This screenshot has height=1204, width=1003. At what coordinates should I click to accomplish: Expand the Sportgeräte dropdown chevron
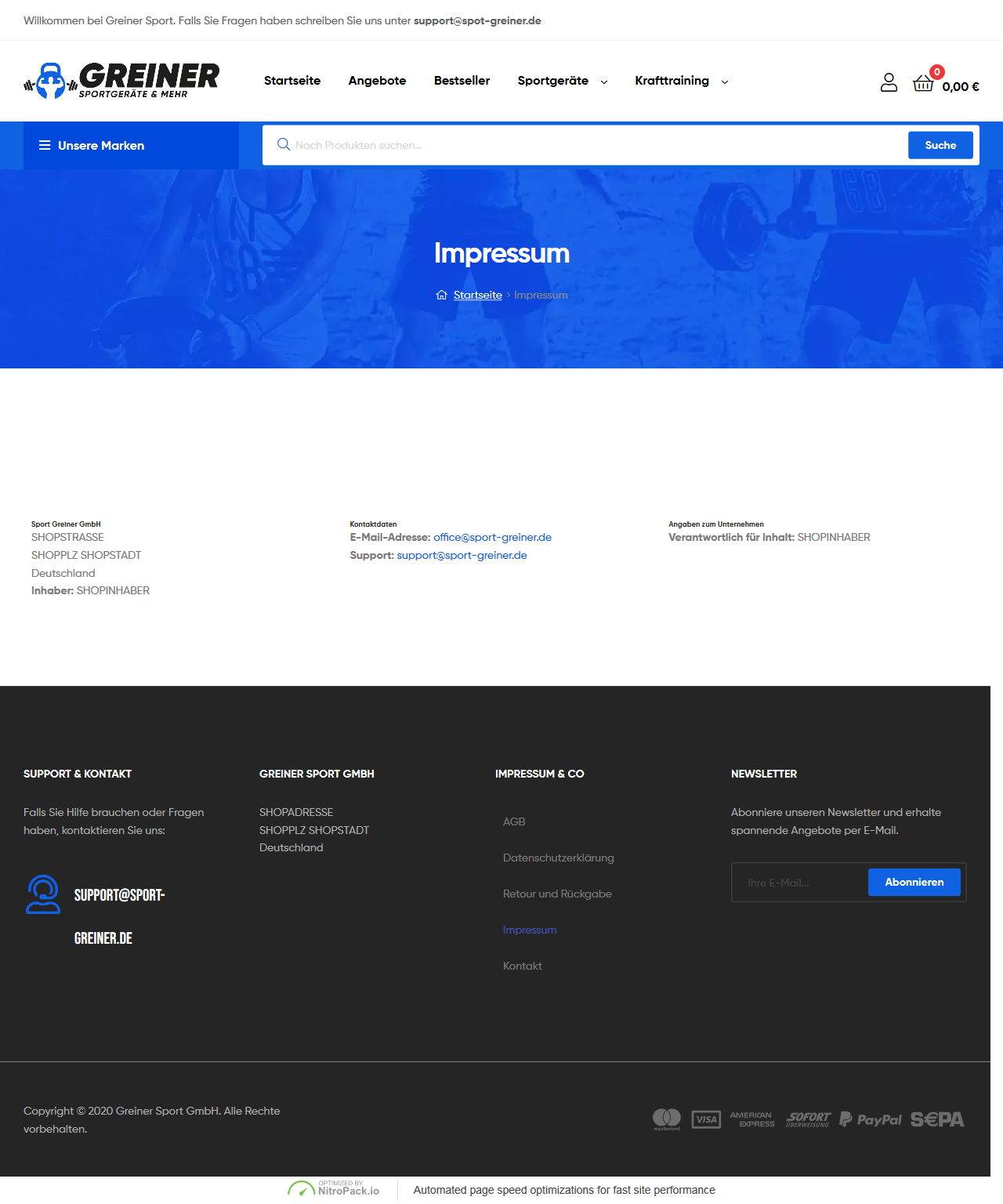point(604,82)
